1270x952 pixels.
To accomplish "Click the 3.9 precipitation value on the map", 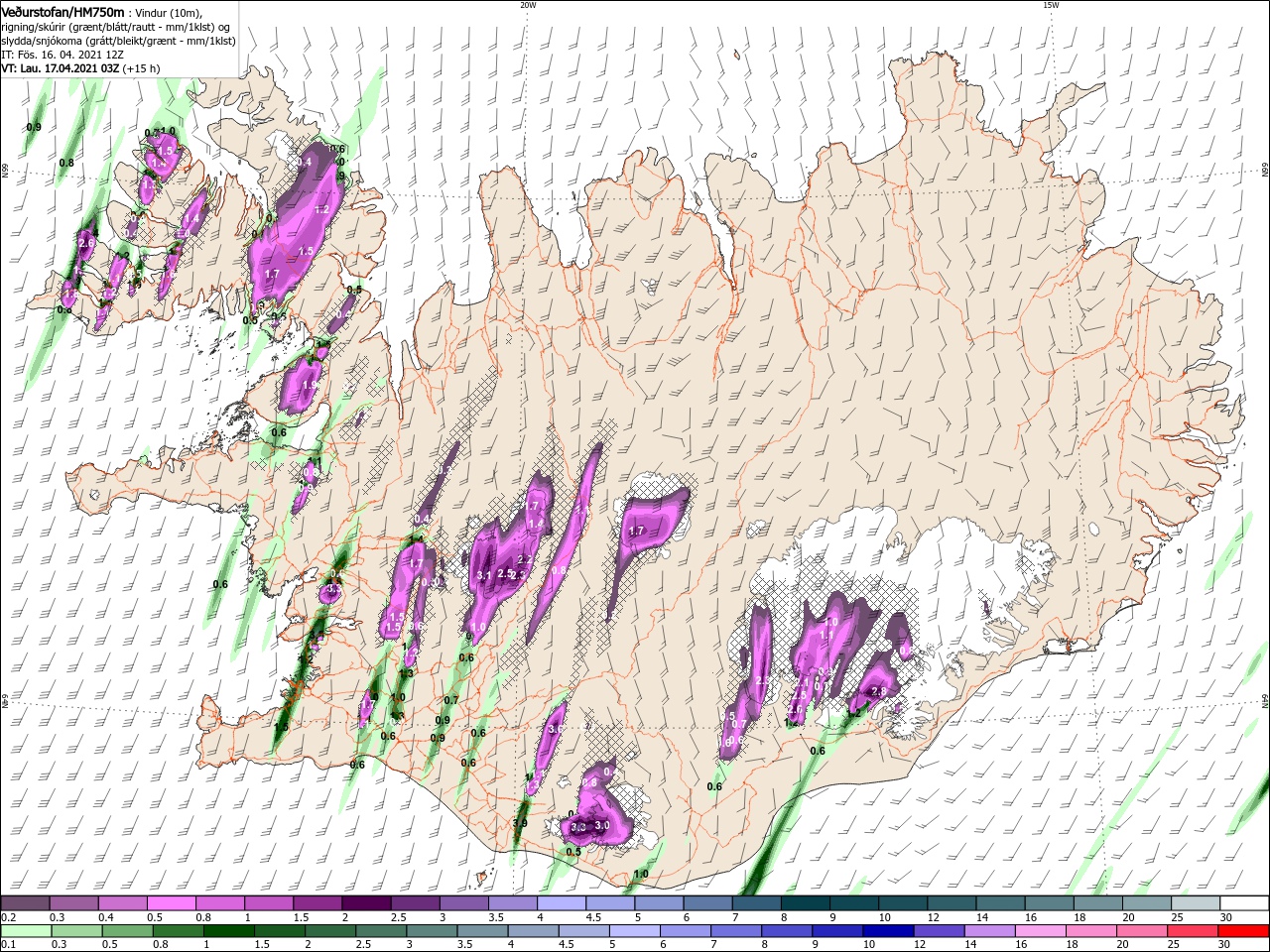I will (520, 823).
